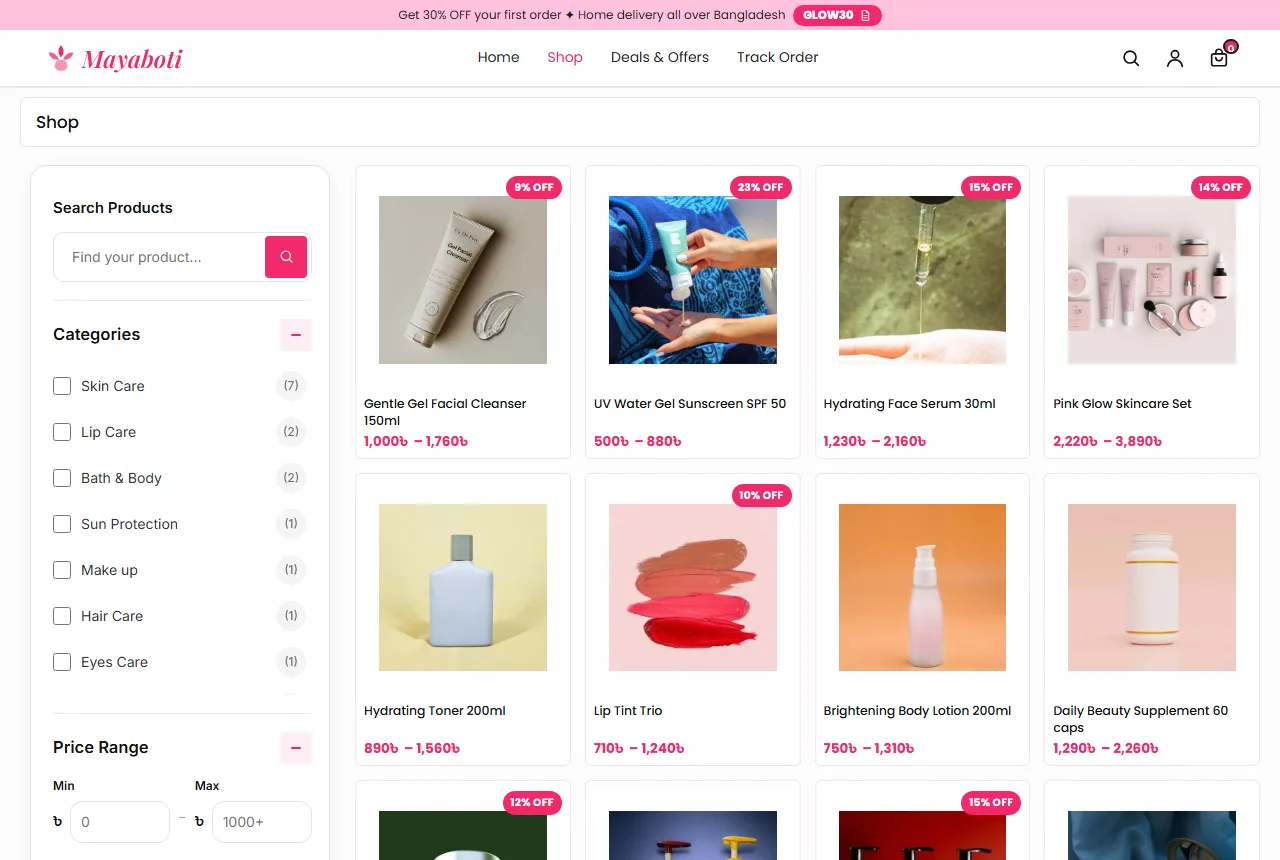The image size is (1280, 860).
Task: Open Hydrating Face Serum product image
Action: click(922, 280)
